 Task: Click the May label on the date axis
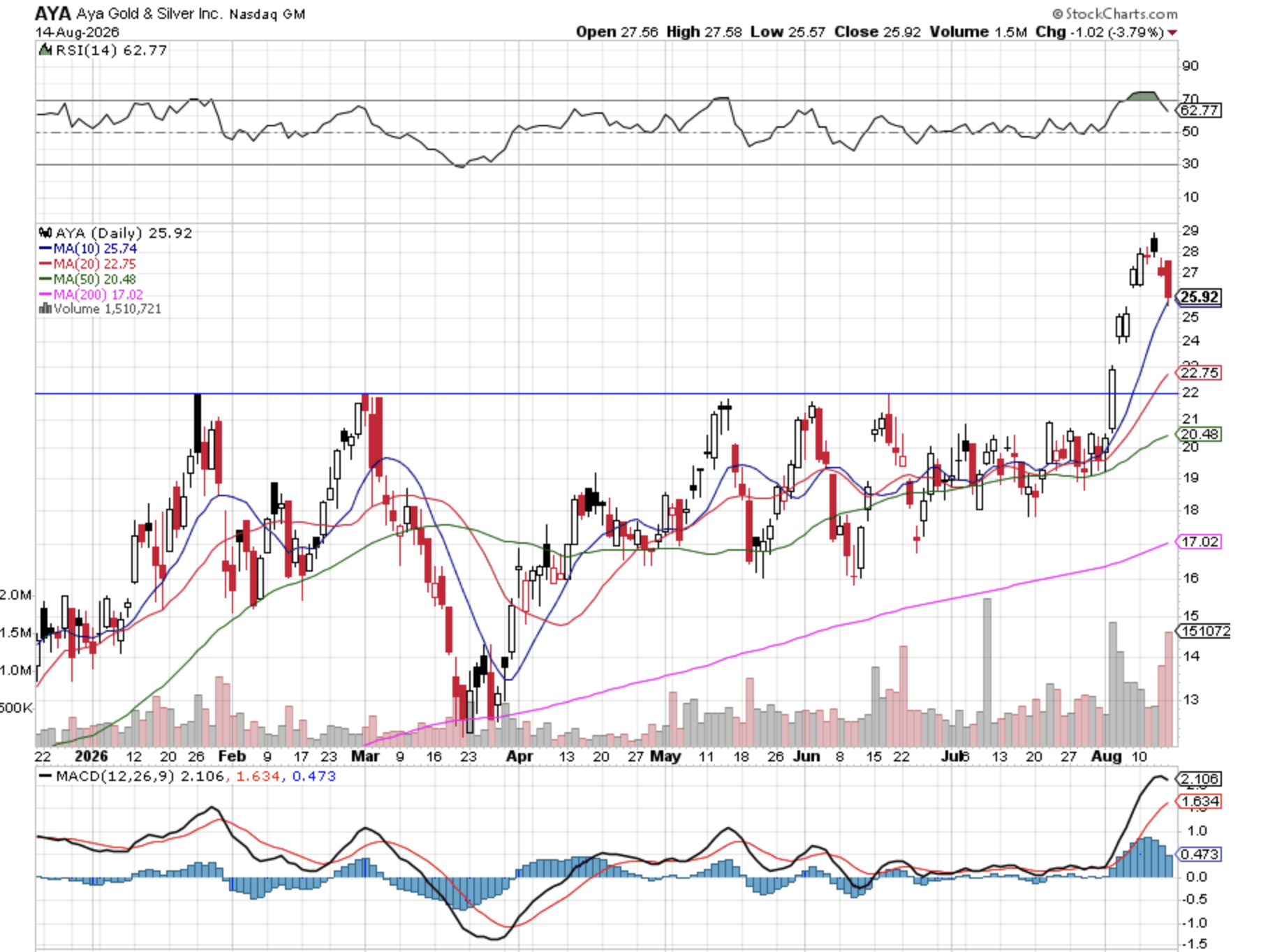(665, 757)
